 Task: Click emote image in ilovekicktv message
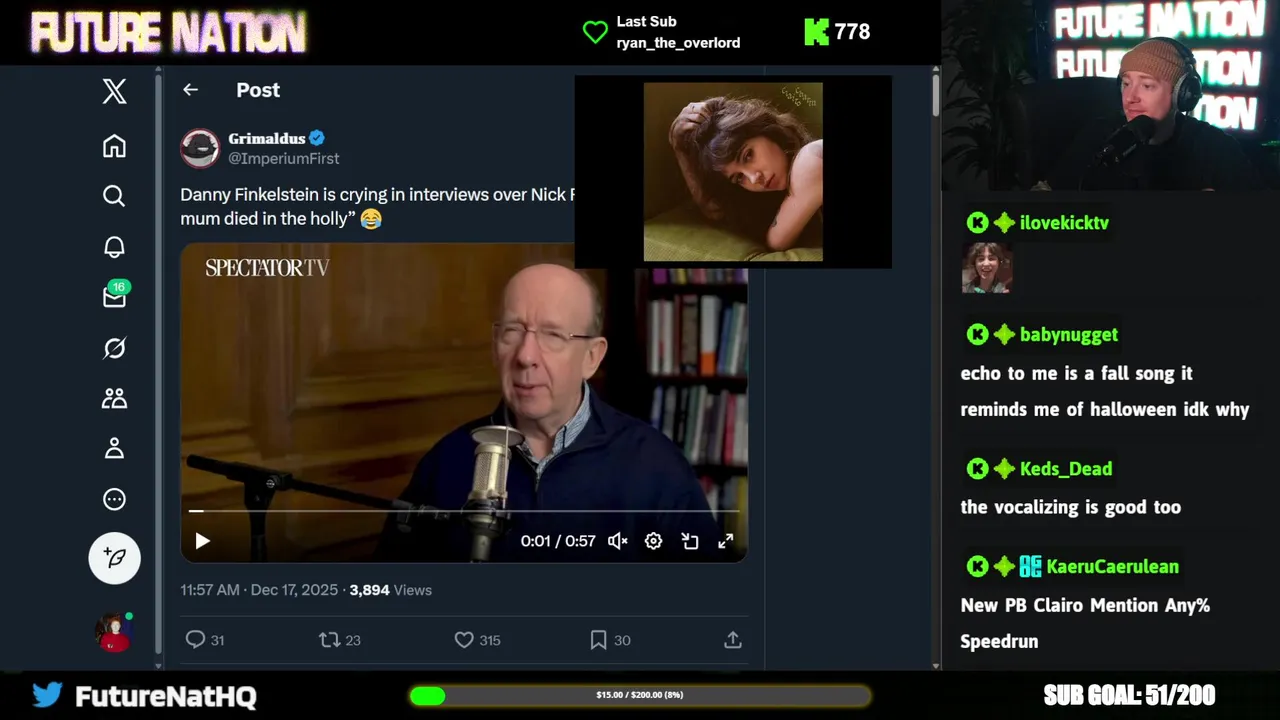pyautogui.click(x=987, y=267)
